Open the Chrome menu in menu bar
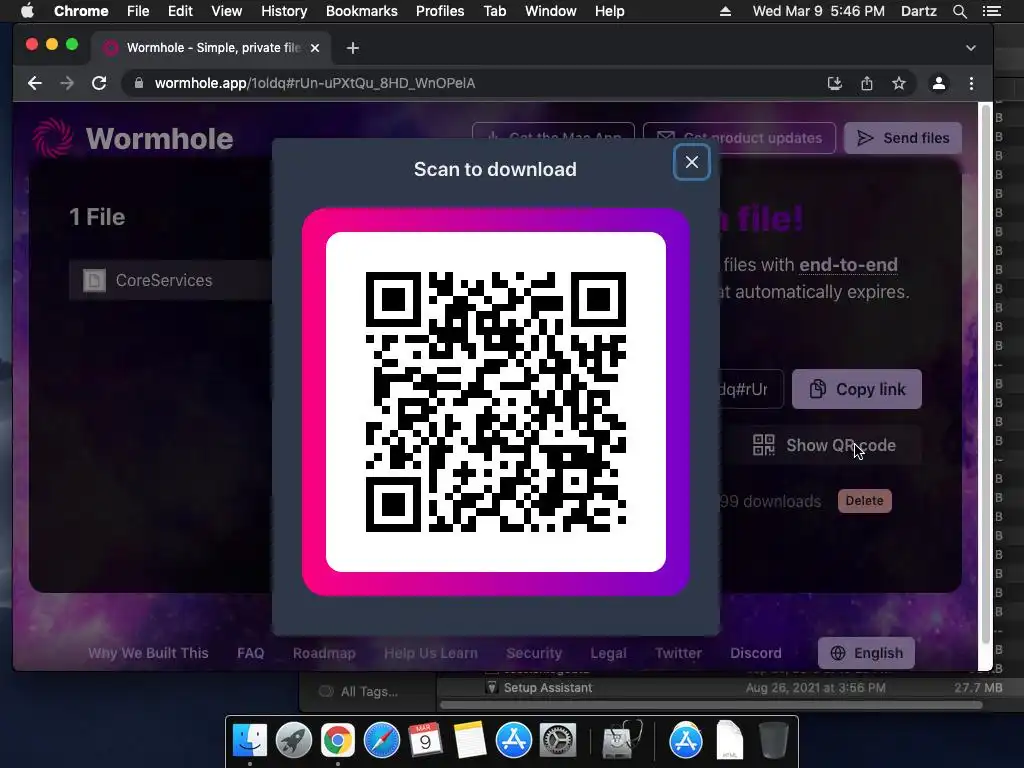 (x=81, y=11)
